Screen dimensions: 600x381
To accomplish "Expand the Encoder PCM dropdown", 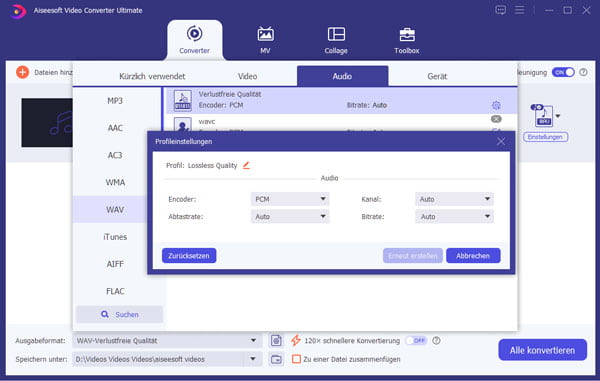I will (290, 199).
